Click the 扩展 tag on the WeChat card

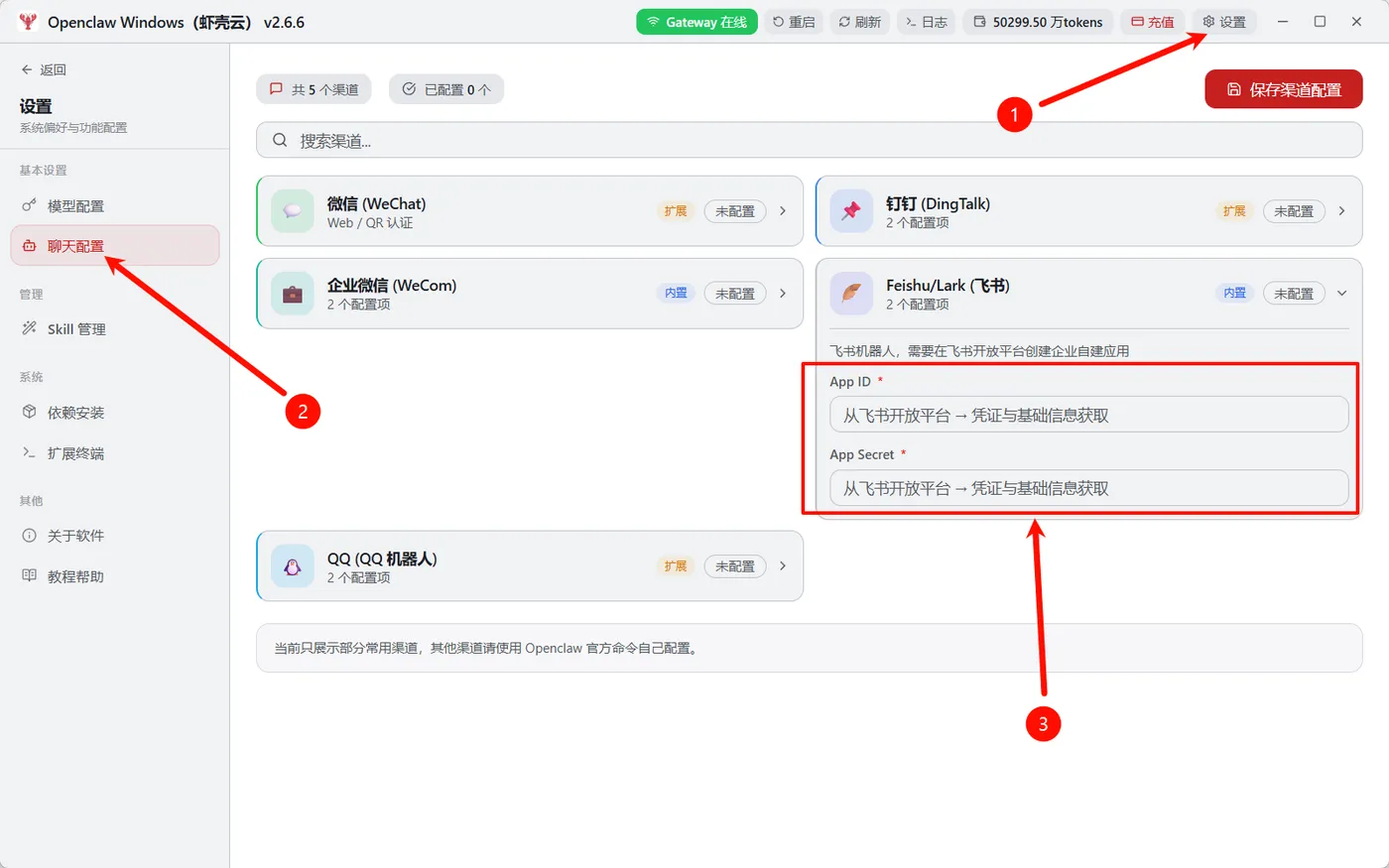(x=676, y=211)
